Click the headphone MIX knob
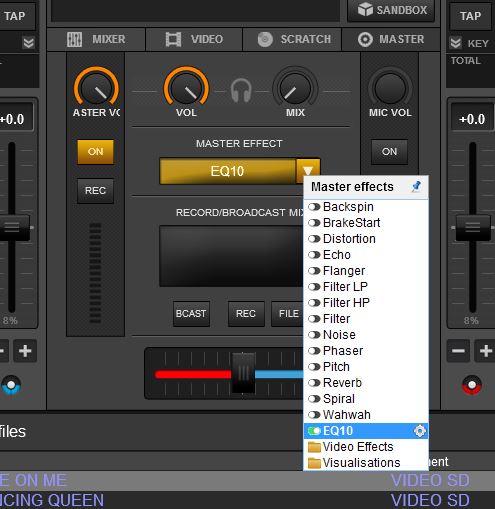Screen dimensions: 495x509 click(x=295, y=88)
